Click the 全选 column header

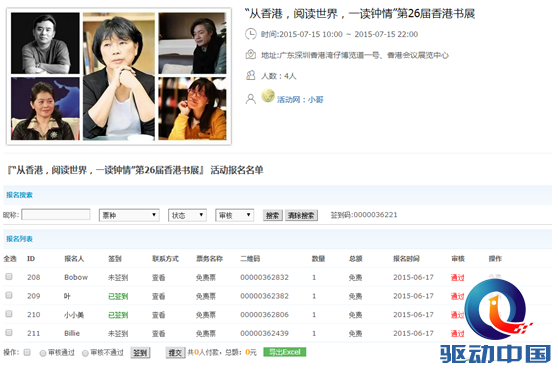tap(10, 259)
